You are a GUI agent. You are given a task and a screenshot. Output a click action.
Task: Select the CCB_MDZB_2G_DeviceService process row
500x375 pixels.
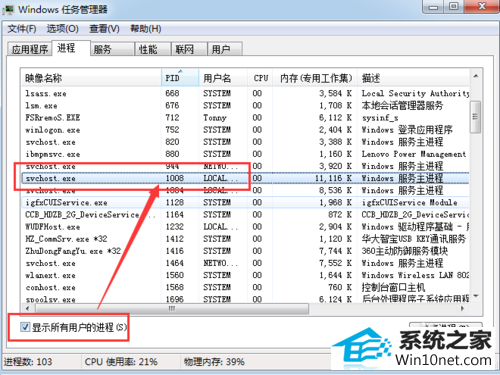pos(245,215)
